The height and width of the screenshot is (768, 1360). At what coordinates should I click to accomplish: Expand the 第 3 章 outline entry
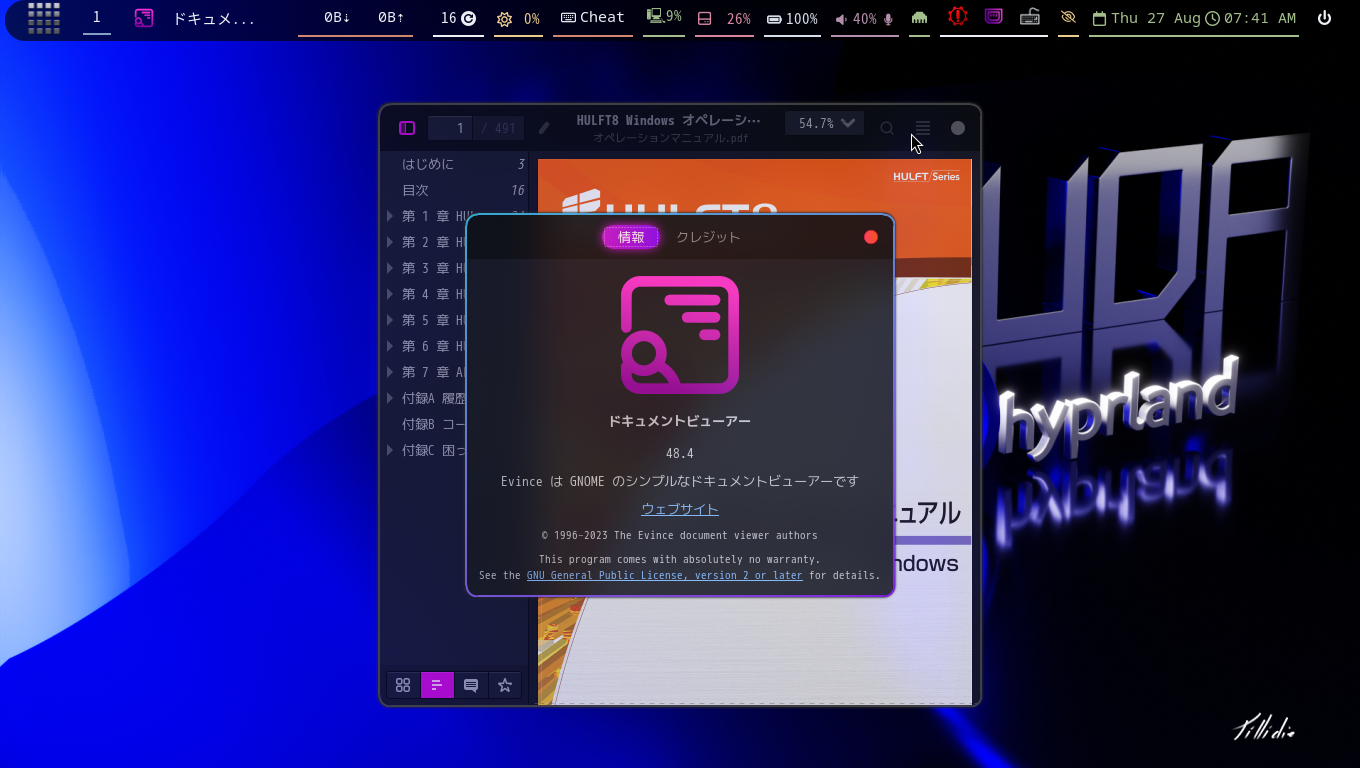tap(390, 268)
